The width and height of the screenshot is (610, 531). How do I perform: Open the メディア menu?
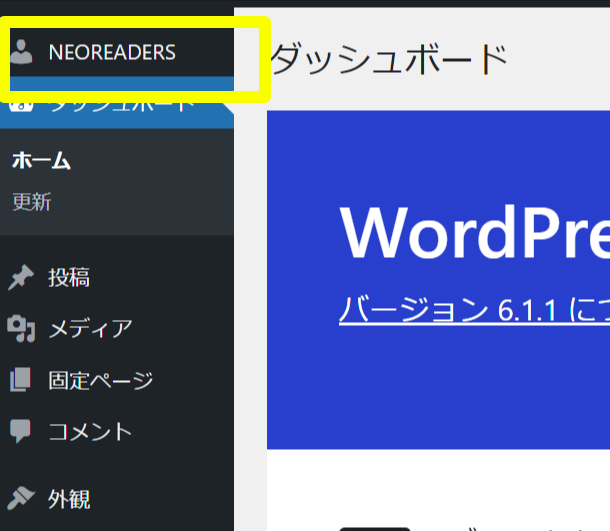[90, 329]
